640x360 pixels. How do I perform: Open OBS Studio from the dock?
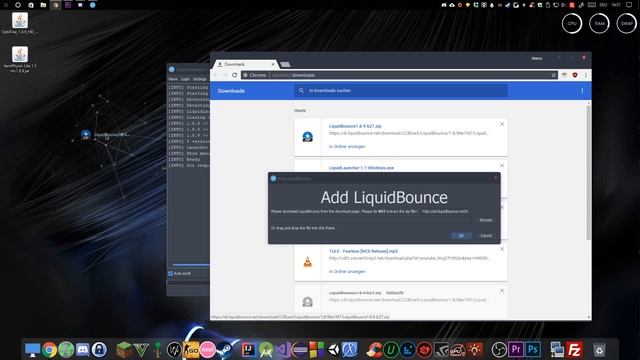(x=498, y=350)
